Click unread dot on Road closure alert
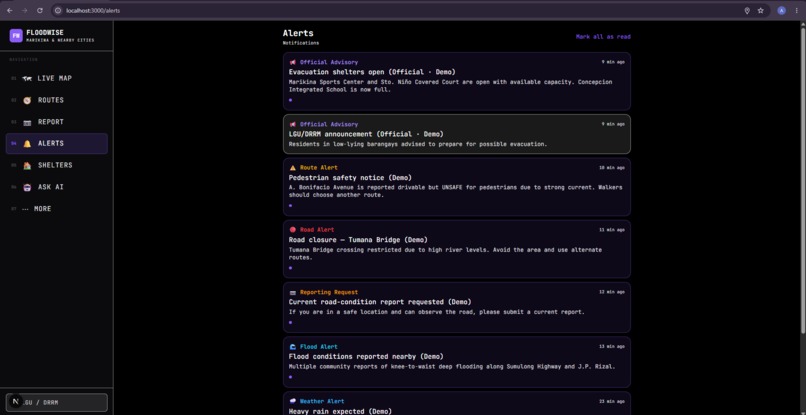This screenshot has height=415, width=806. click(x=290, y=267)
